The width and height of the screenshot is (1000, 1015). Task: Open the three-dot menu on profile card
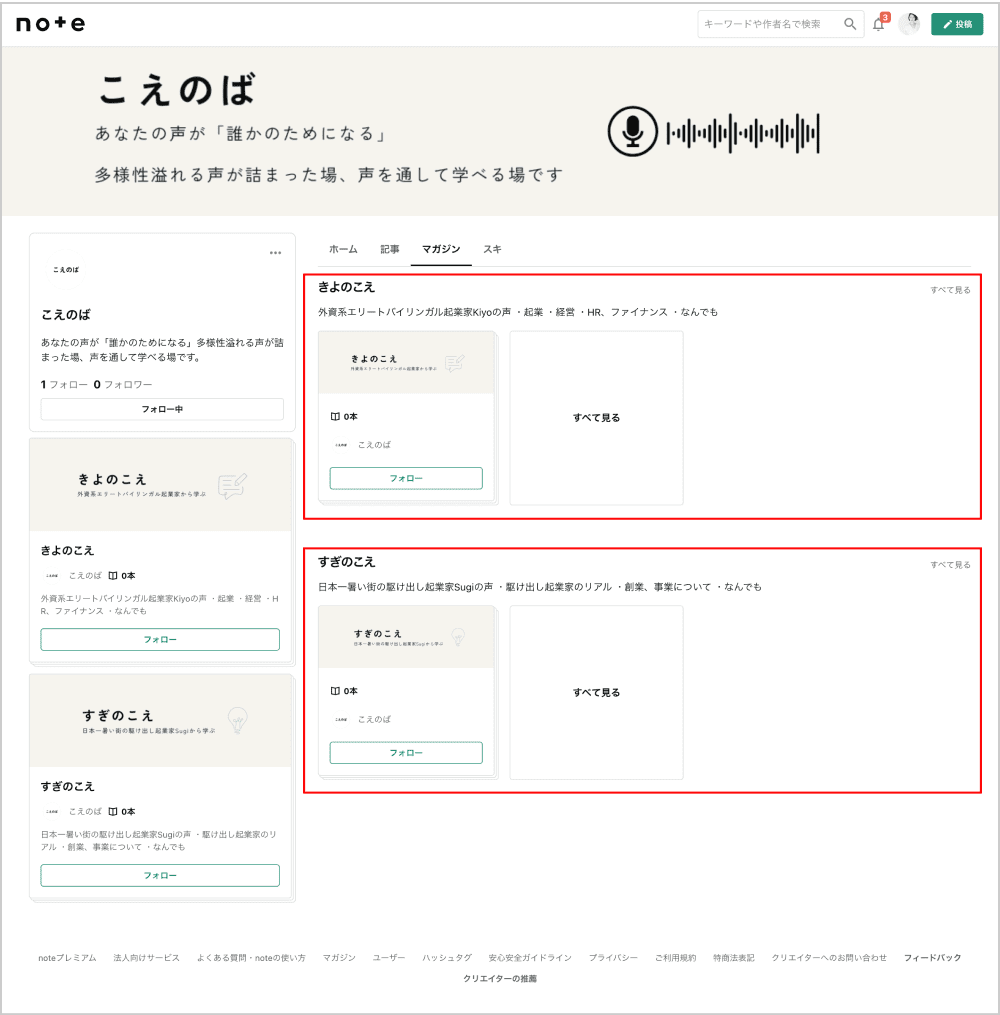point(275,252)
